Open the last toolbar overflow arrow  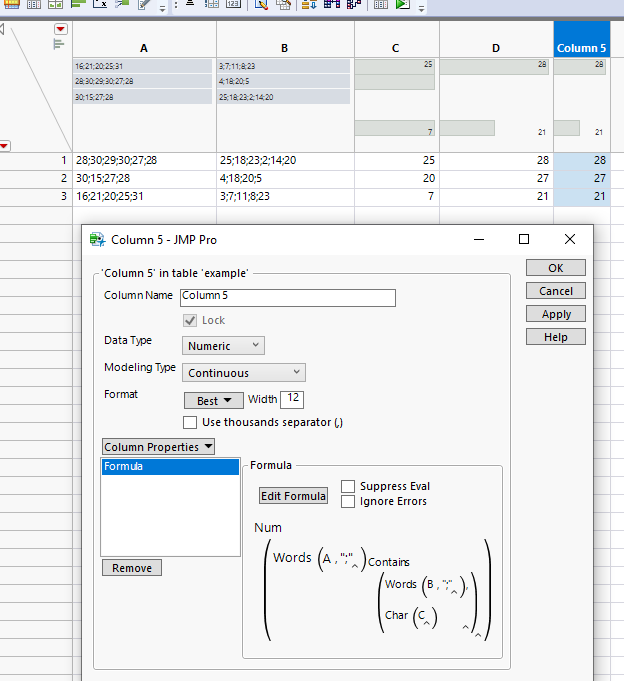click(x=421, y=8)
